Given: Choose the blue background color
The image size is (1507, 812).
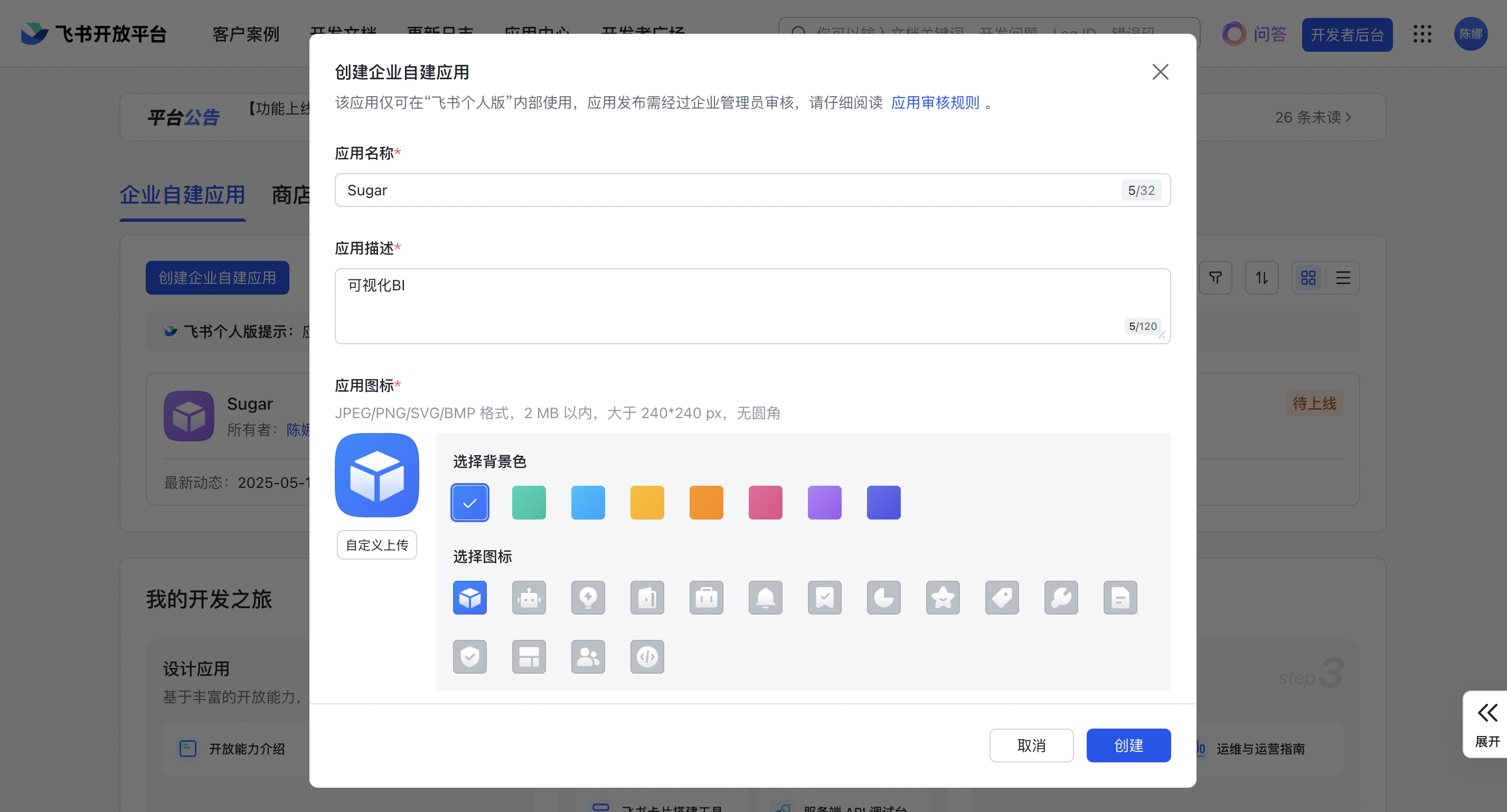Looking at the screenshot, I should coord(470,503).
